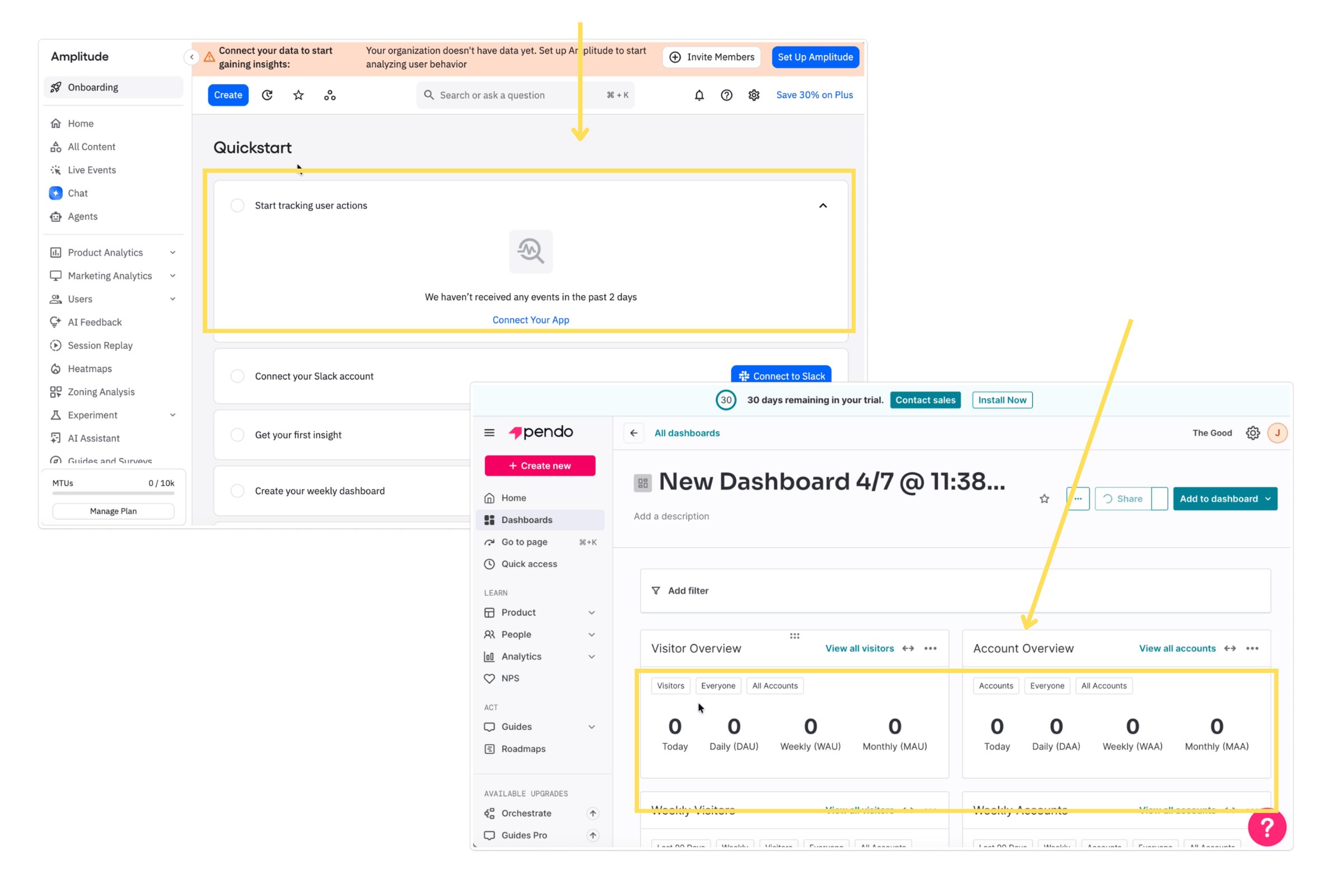1344x896 pixels.
Task: Click Install Now in the trial banner
Action: [1002, 400]
